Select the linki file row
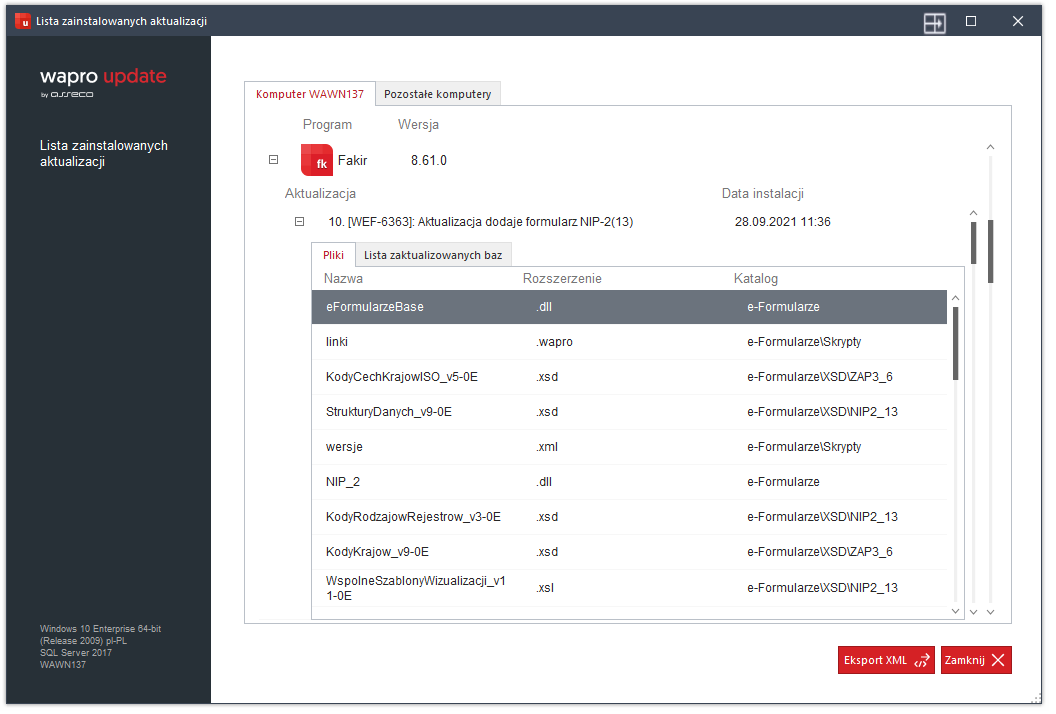1056x714 pixels. coord(629,342)
